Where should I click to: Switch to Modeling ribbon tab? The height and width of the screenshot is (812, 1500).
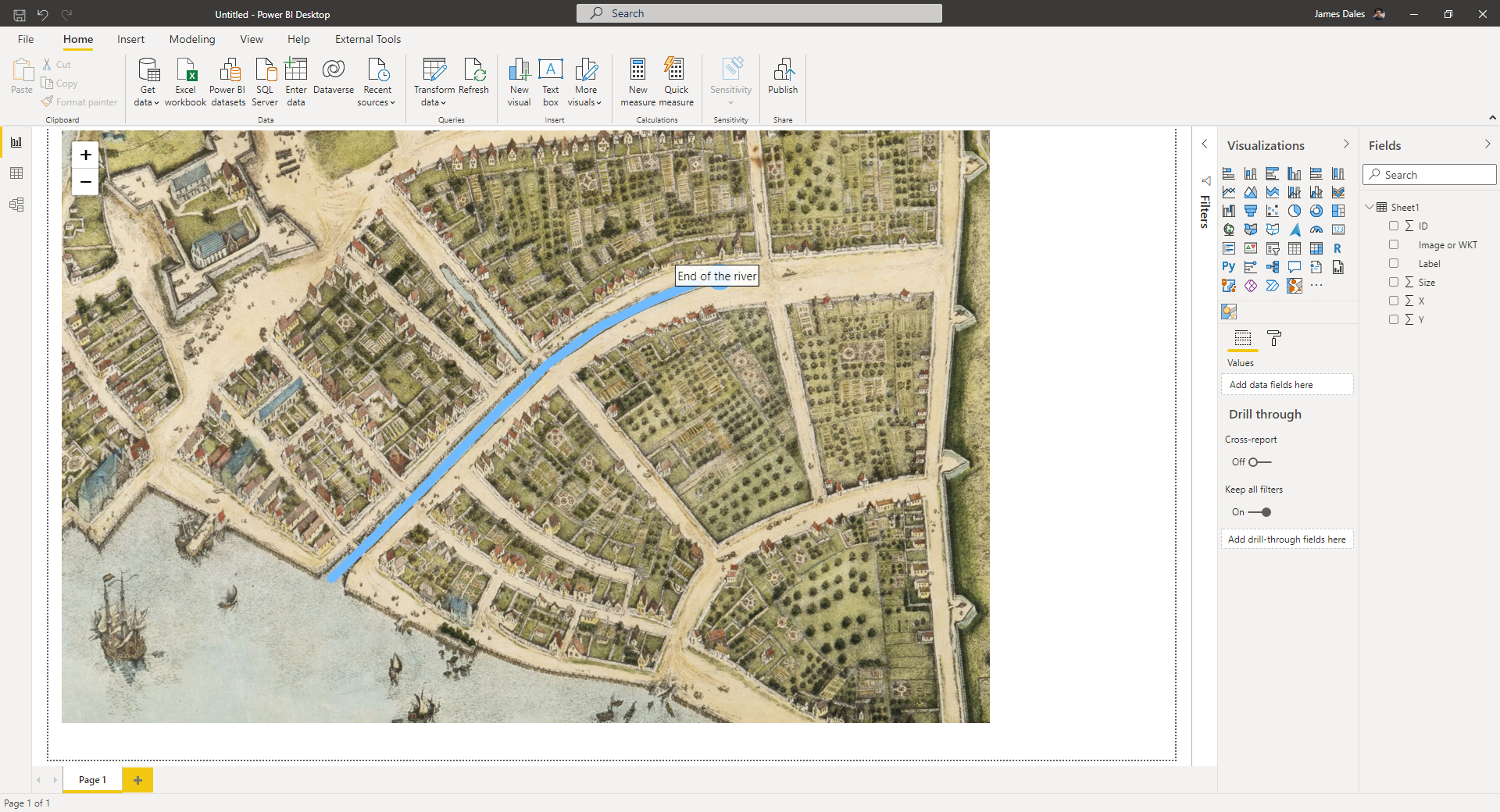[192, 39]
